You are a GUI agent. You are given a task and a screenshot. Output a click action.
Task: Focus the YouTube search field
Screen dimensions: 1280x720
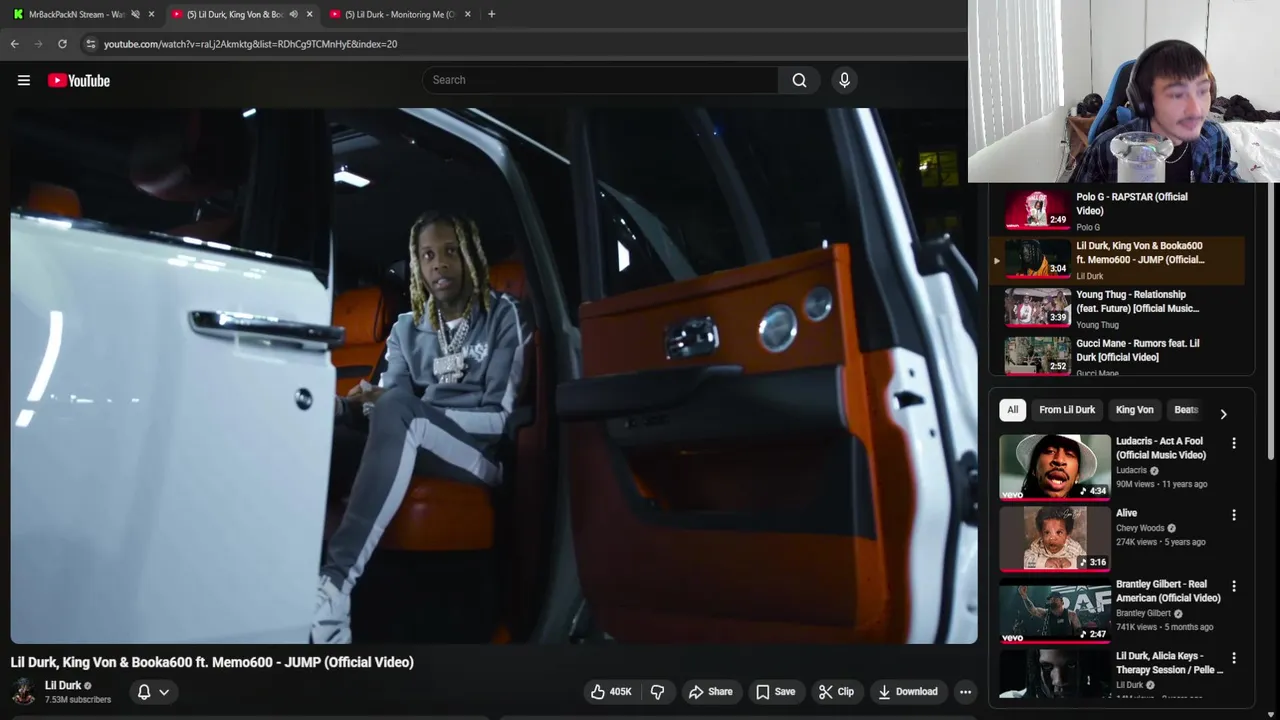click(x=600, y=80)
